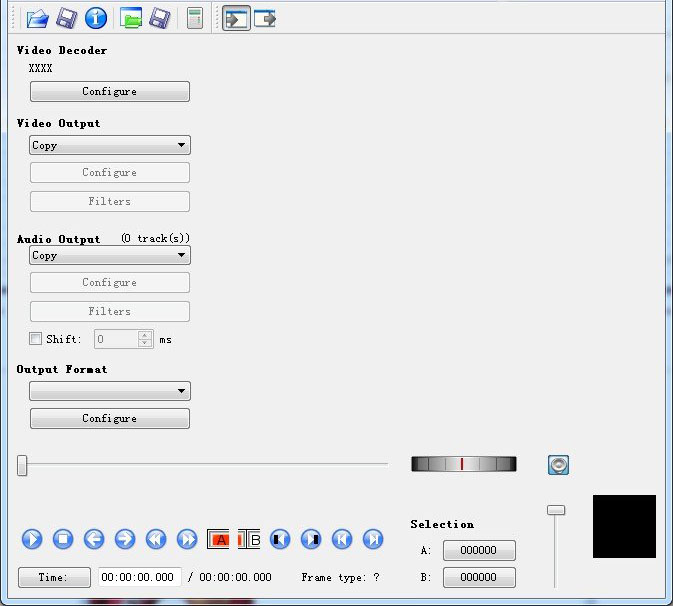
Task: Open the Video Output codec dropdown
Action: (110, 145)
